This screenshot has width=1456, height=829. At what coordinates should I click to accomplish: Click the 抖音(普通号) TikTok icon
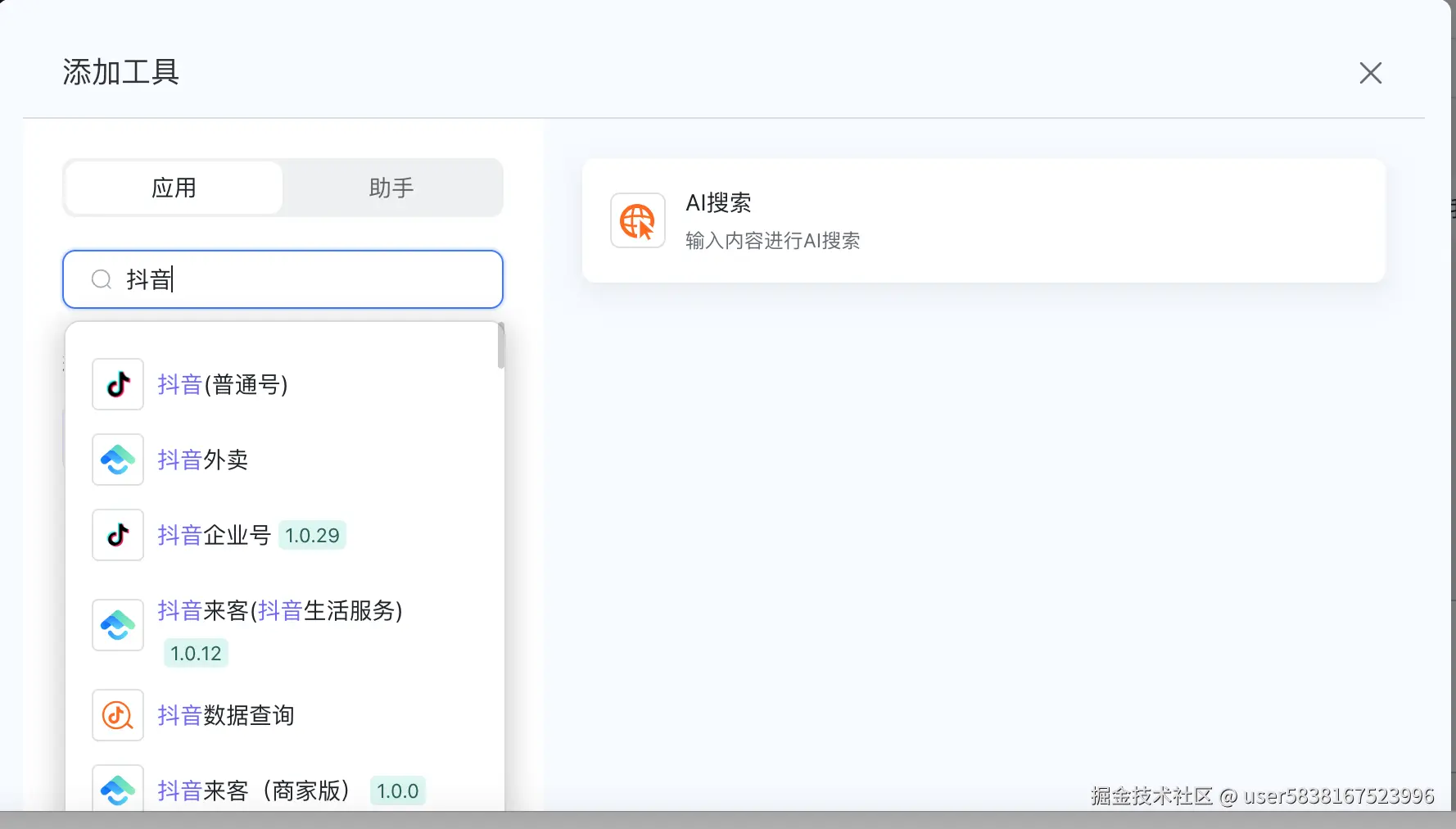118,384
